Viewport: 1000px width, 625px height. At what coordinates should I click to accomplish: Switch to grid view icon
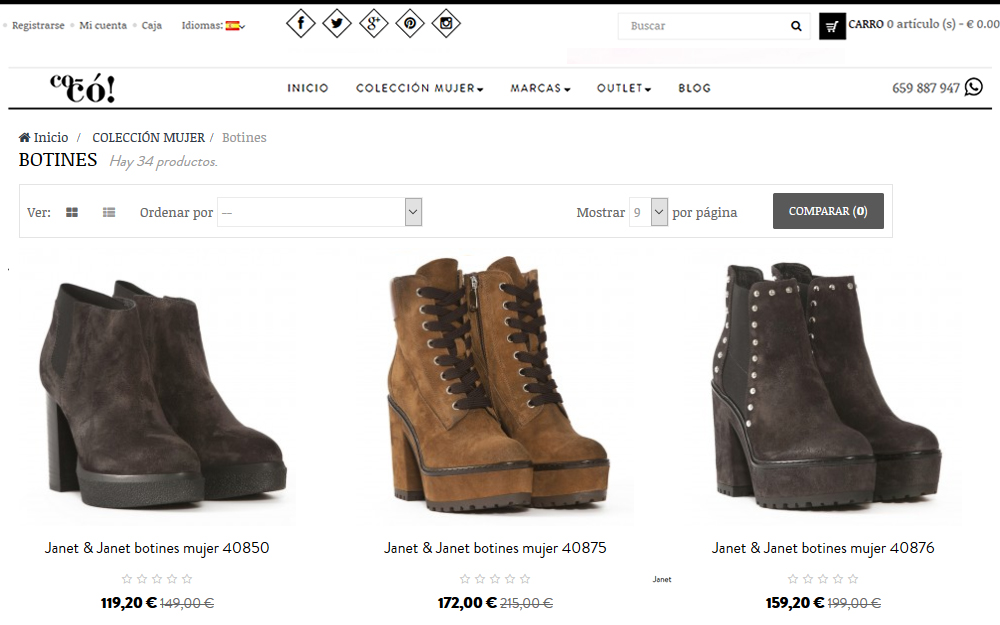tap(72, 212)
